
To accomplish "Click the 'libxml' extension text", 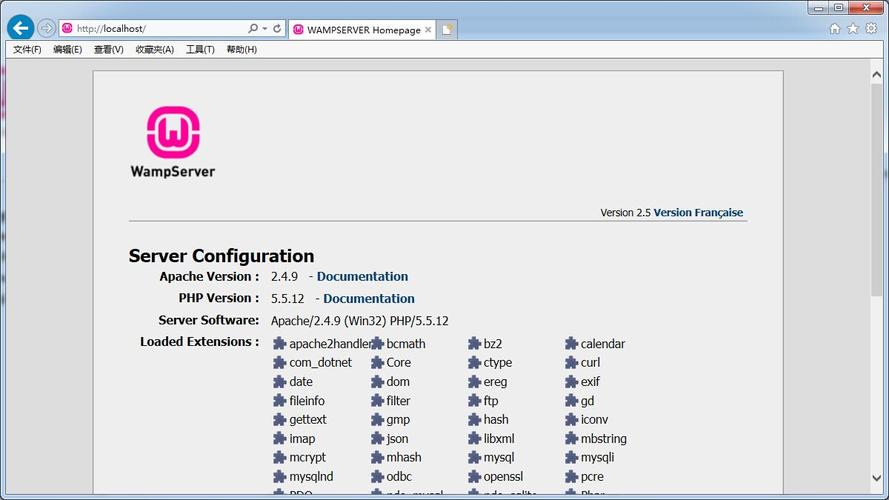I will [499, 438].
